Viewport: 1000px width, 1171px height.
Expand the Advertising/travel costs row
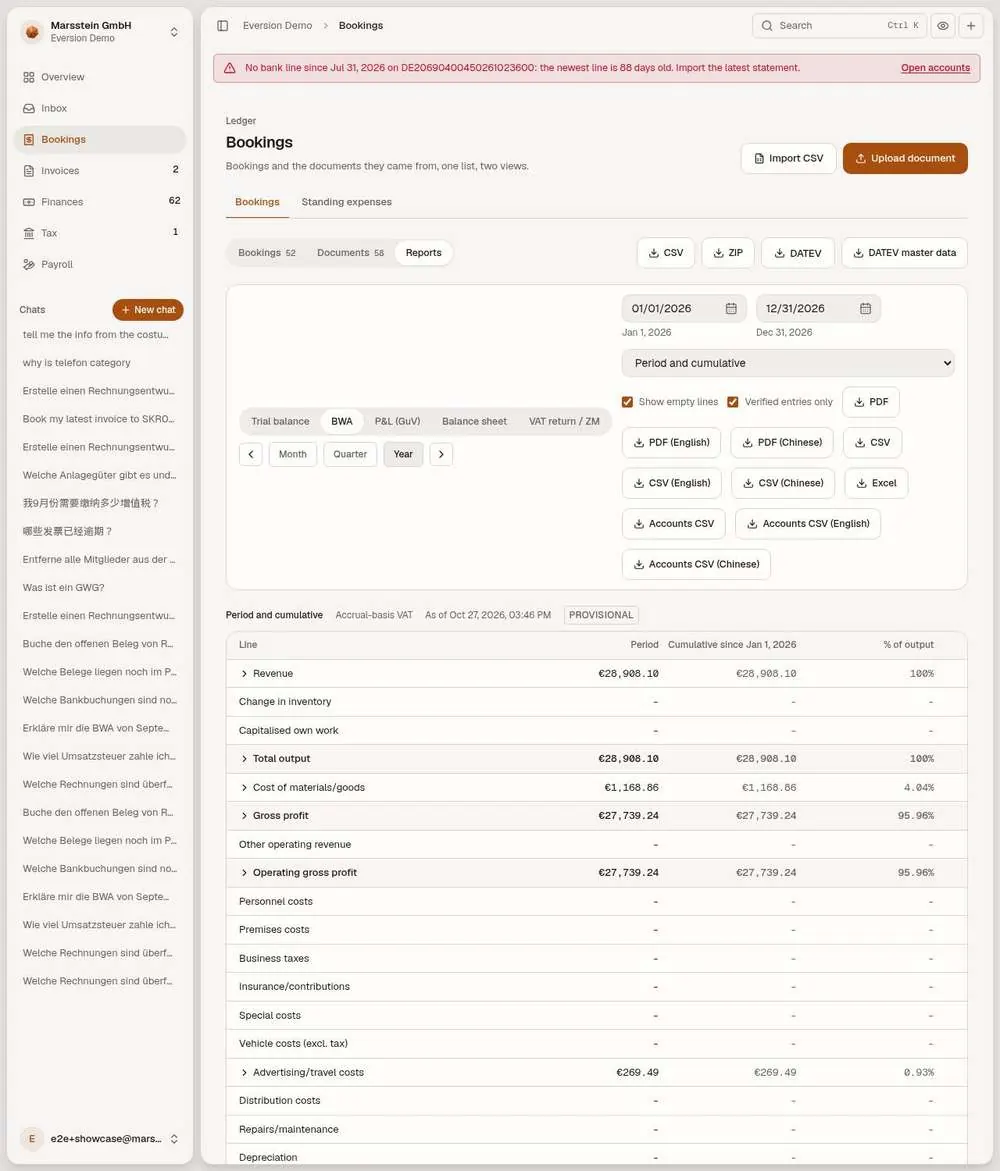point(244,1072)
